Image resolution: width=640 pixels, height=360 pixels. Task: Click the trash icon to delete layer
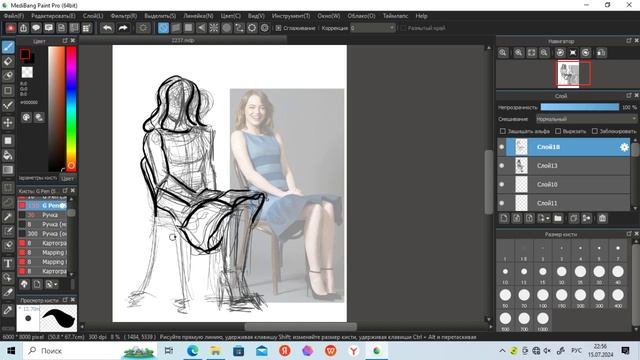coord(602,218)
